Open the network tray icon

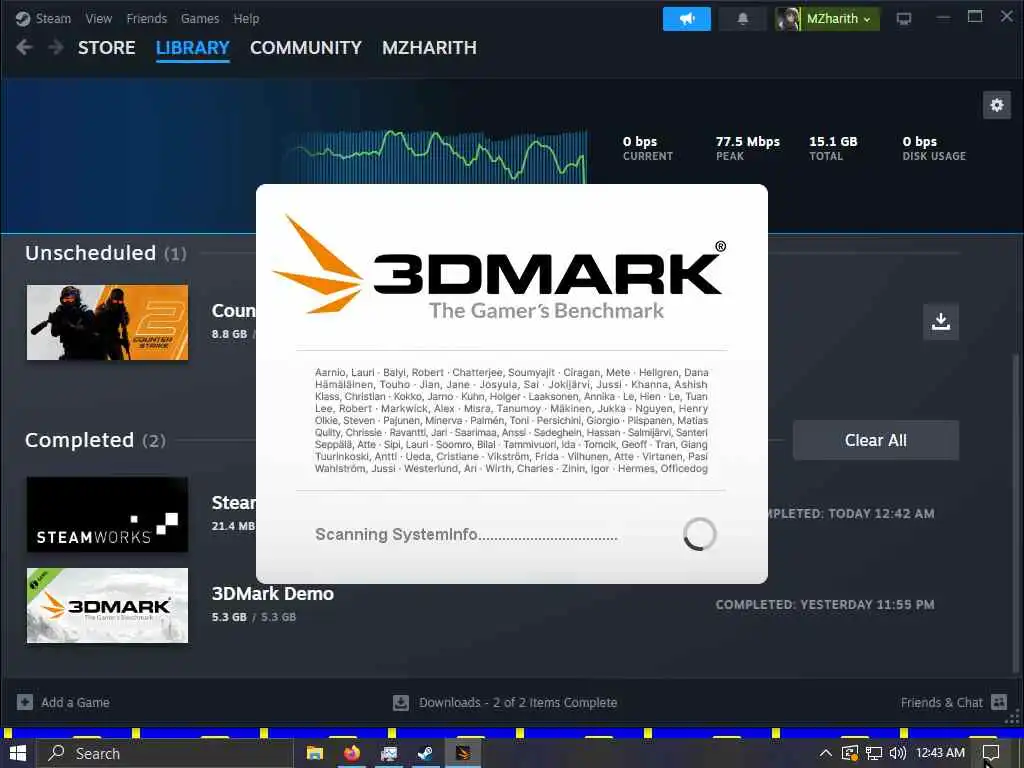874,754
